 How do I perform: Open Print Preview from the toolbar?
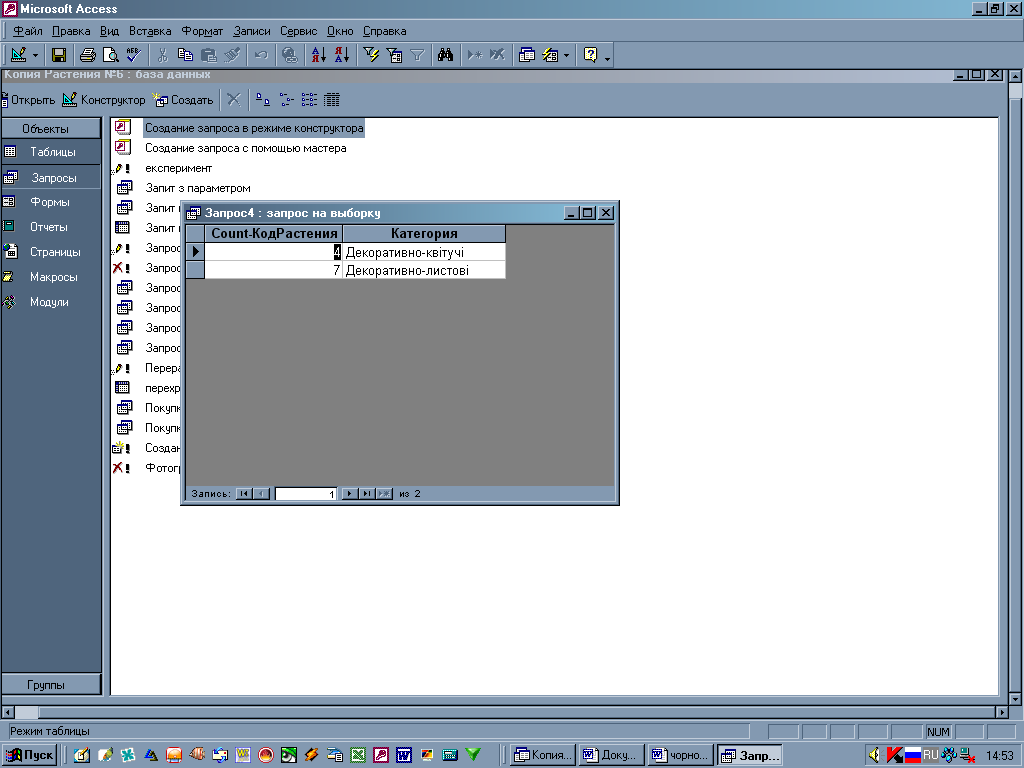point(110,56)
